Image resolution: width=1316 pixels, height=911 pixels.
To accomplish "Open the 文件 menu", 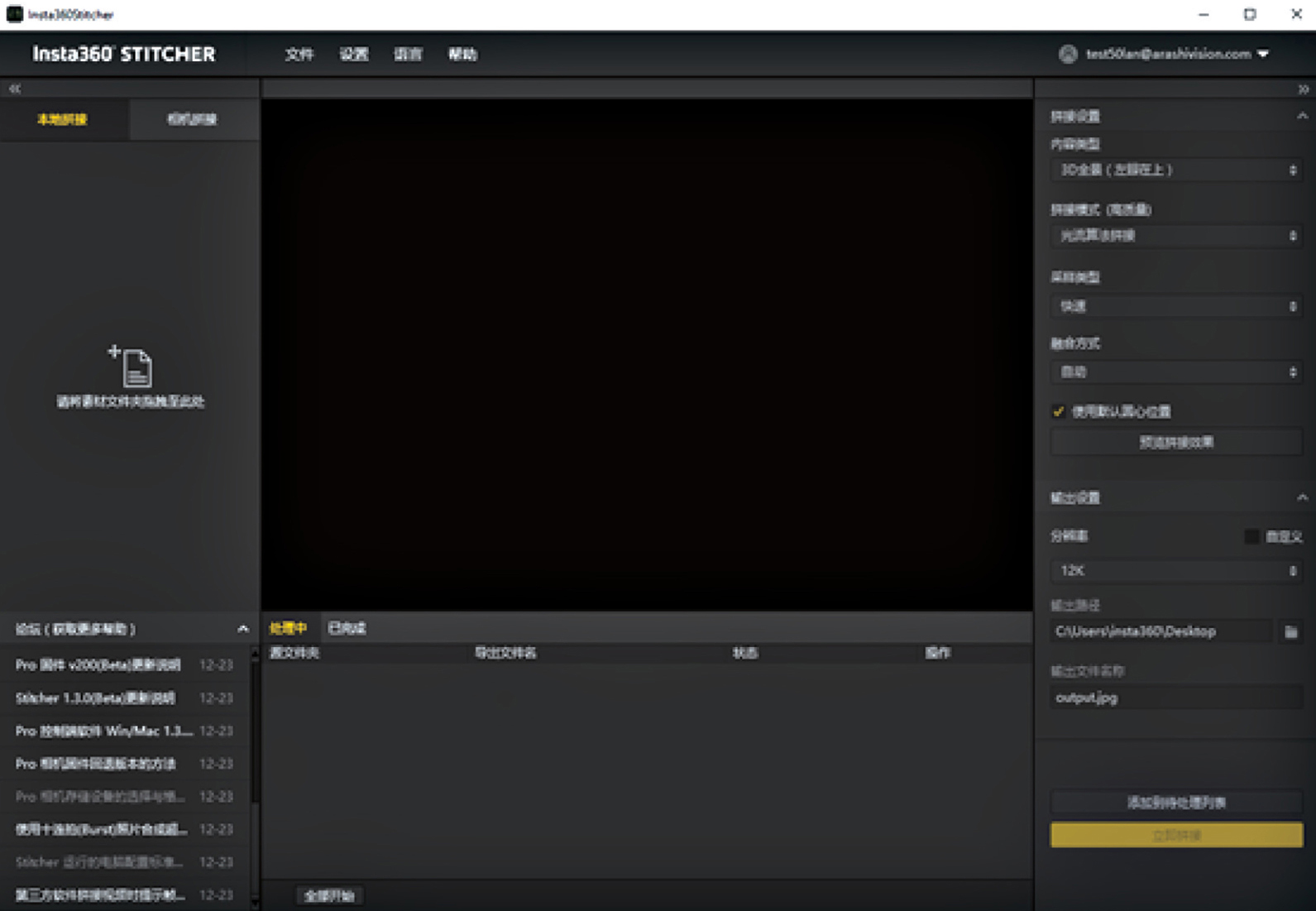I will coord(299,54).
